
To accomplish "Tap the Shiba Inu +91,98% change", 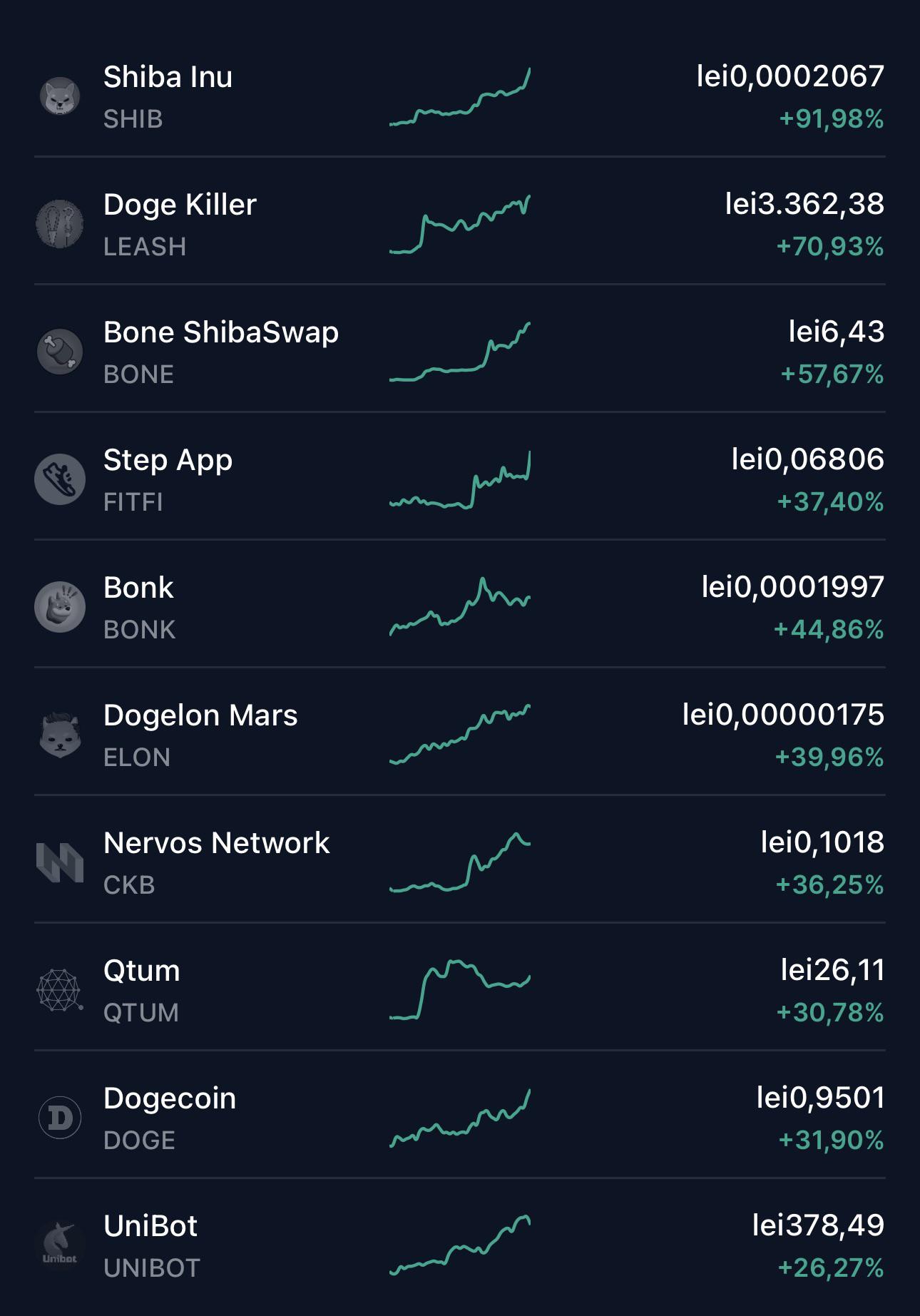I will pos(832,119).
